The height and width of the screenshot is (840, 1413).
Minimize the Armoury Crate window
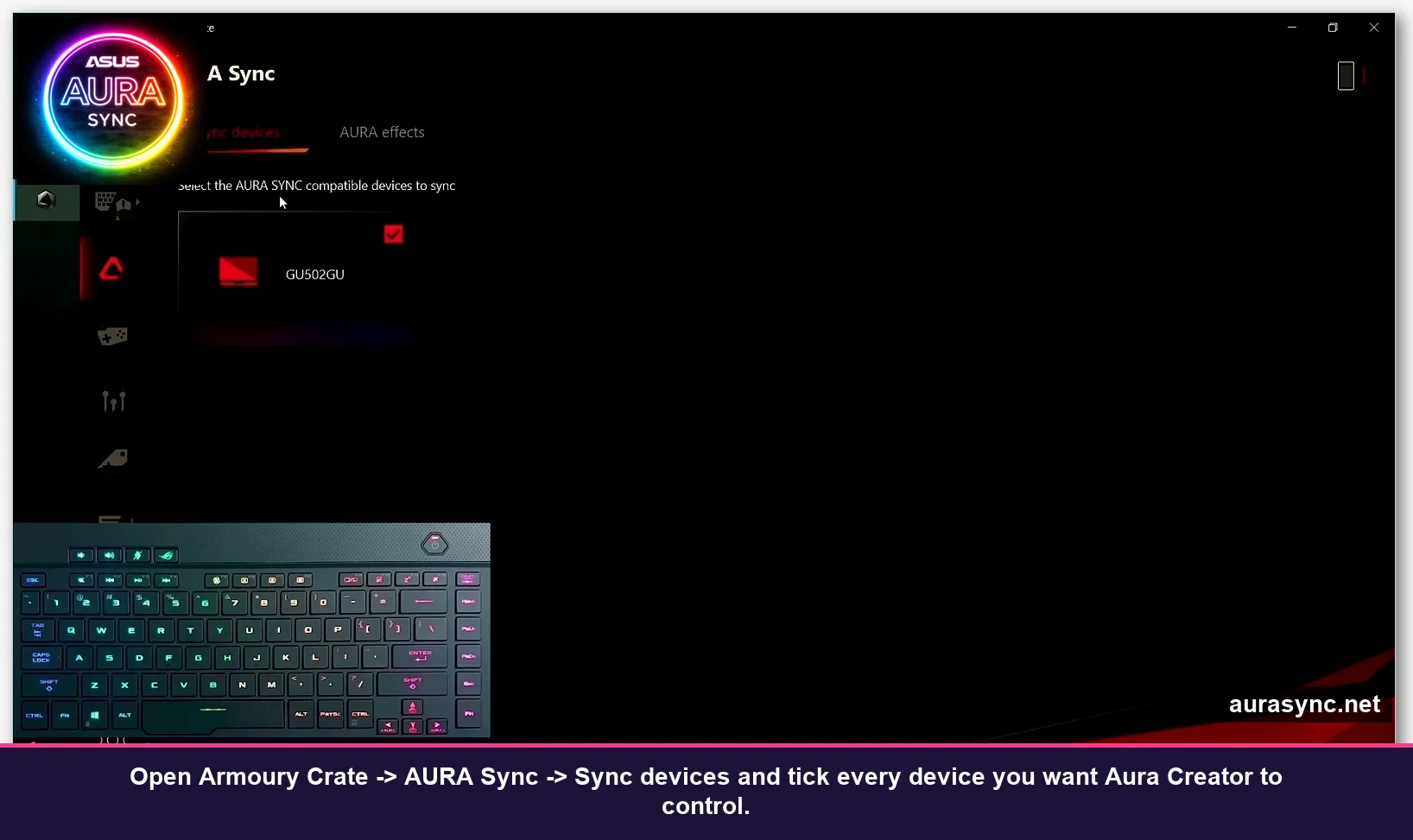pyautogui.click(x=1292, y=27)
